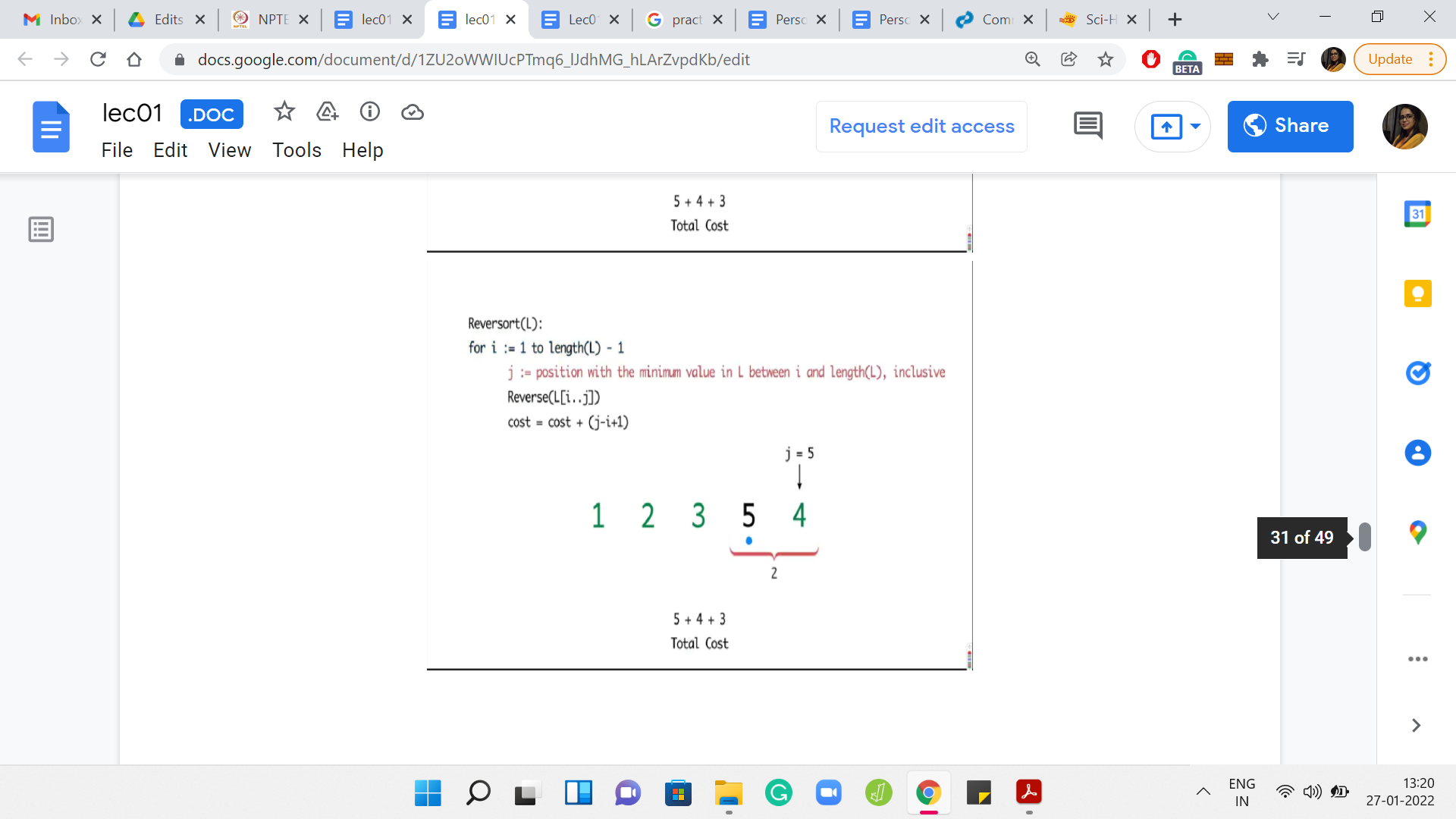This screenshot has height=819, width=1456.
Task: Click the blue Share button
Action: click(x=1290, y=126)
